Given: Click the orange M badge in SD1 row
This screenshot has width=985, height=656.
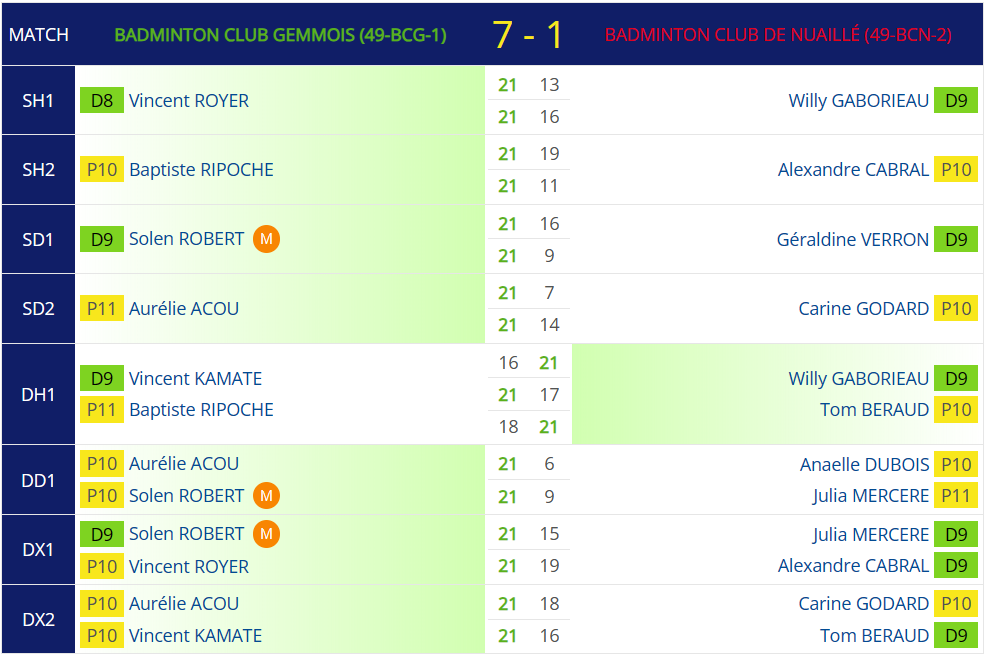Looking at the screenshot, I should click(x=266, y=239).
